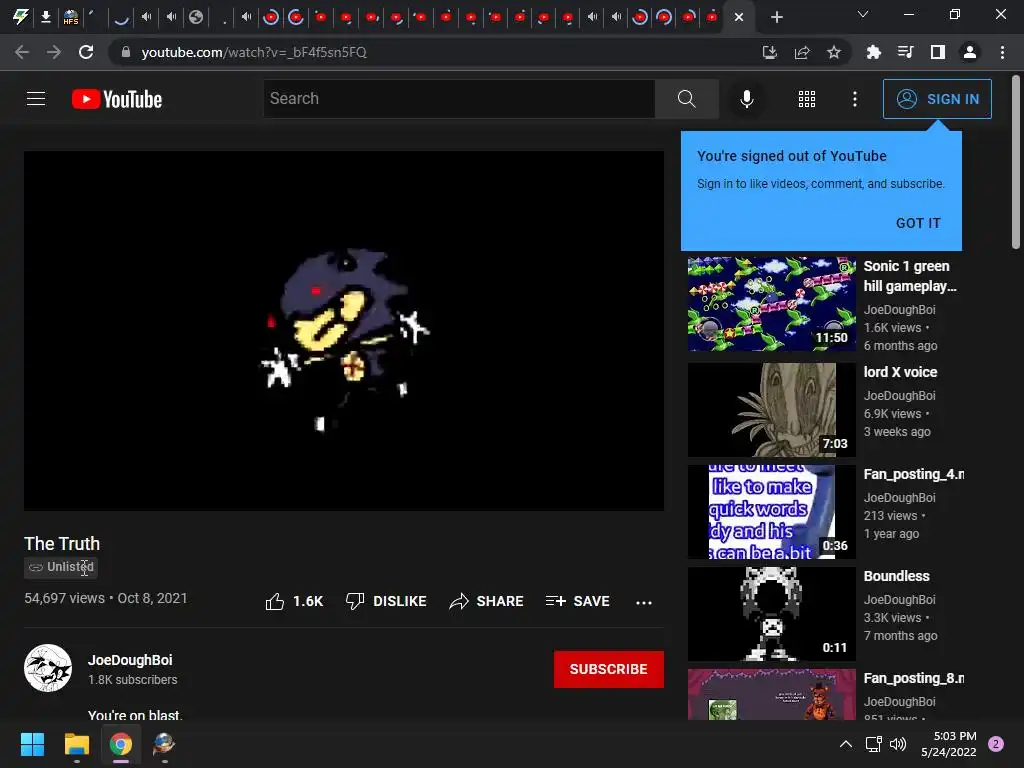Click Chrome icon in taskbar
The width and height of the screenshot is (1024, 768).
pyautogui.click(x=121, y=744)
